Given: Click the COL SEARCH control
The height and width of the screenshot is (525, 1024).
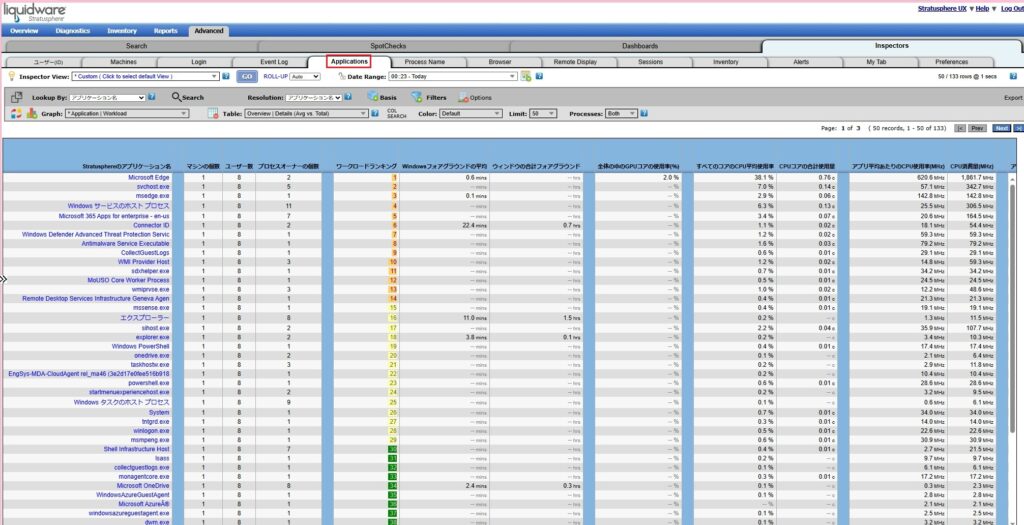Looking at the screenshot, I should (x=396, y=114).
